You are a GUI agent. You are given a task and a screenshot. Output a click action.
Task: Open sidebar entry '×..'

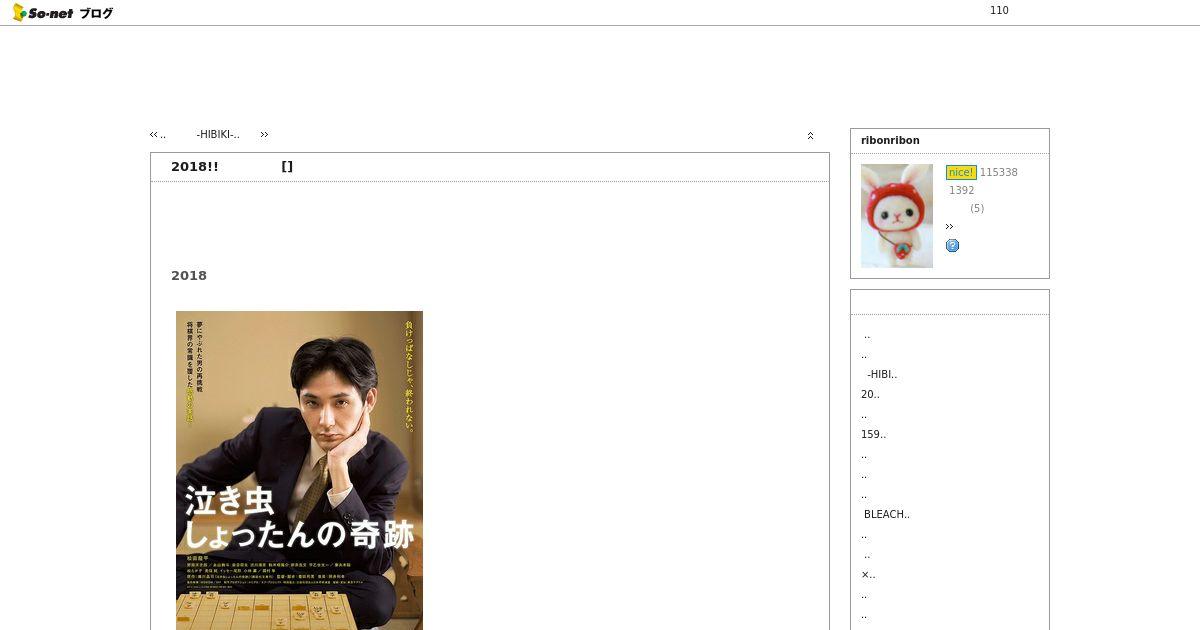click(868, 574)
